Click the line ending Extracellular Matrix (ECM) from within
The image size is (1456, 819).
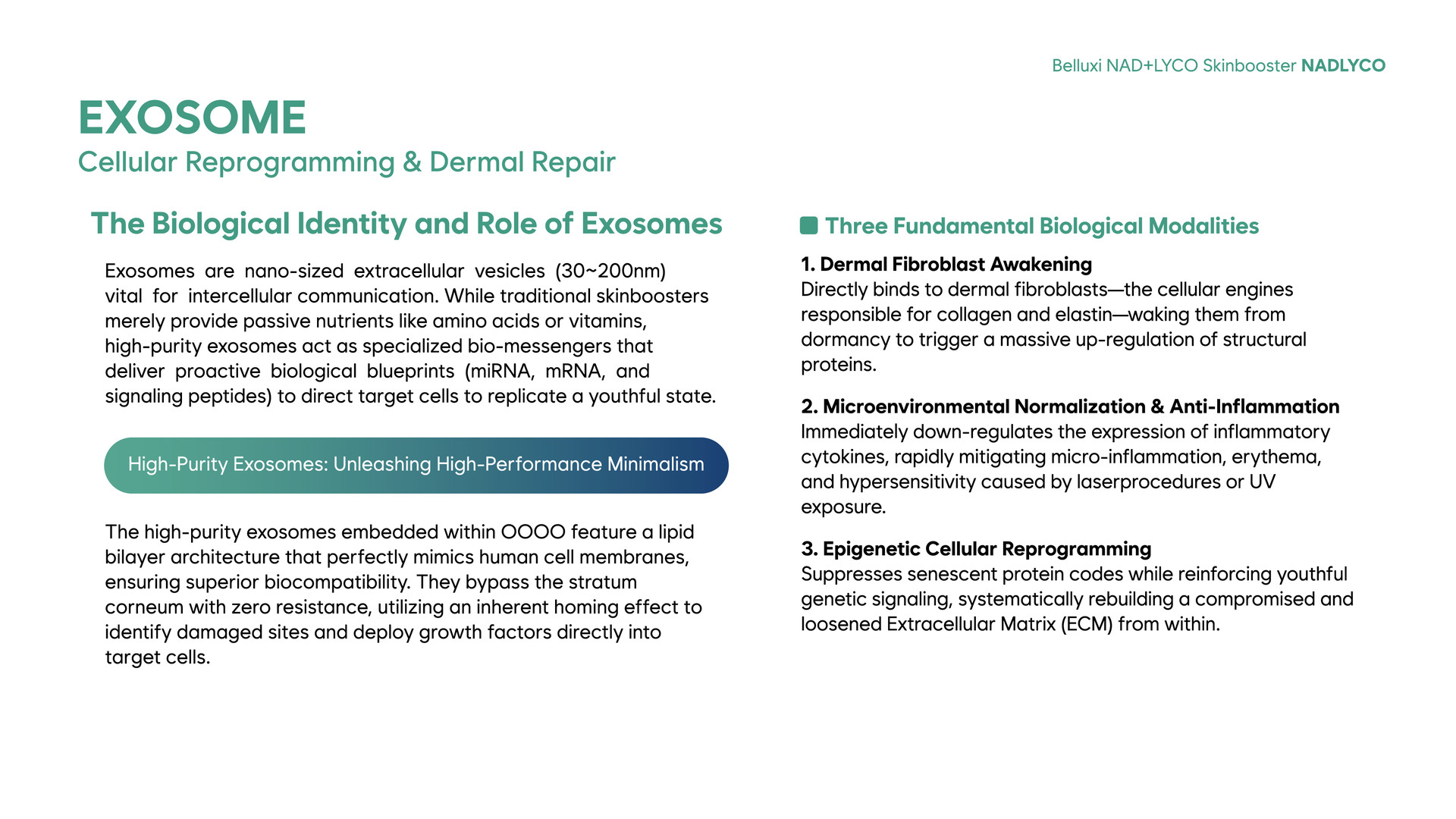(x=1010, y=624)
